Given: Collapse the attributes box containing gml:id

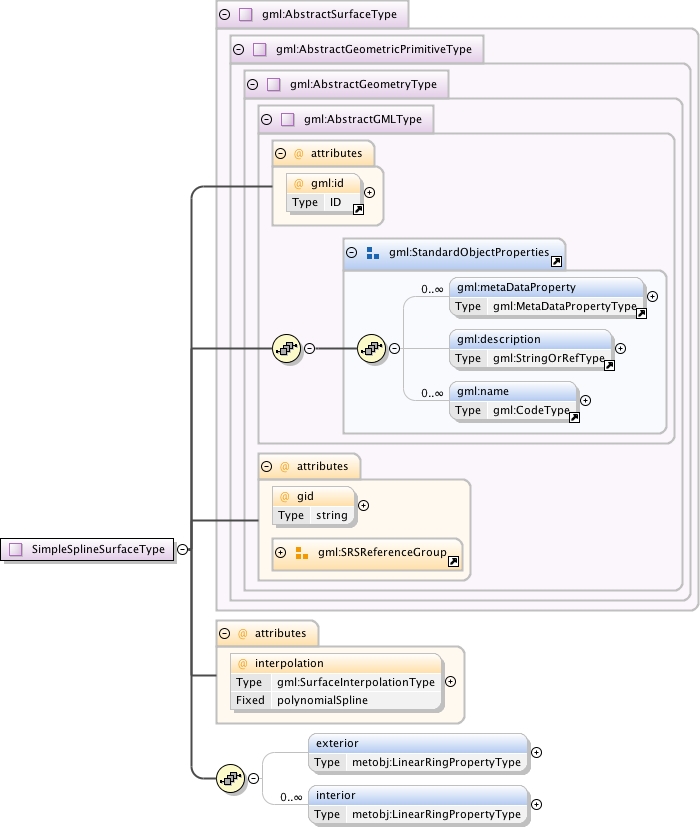Looking at the screenshot, I should [x=281, y=153].
